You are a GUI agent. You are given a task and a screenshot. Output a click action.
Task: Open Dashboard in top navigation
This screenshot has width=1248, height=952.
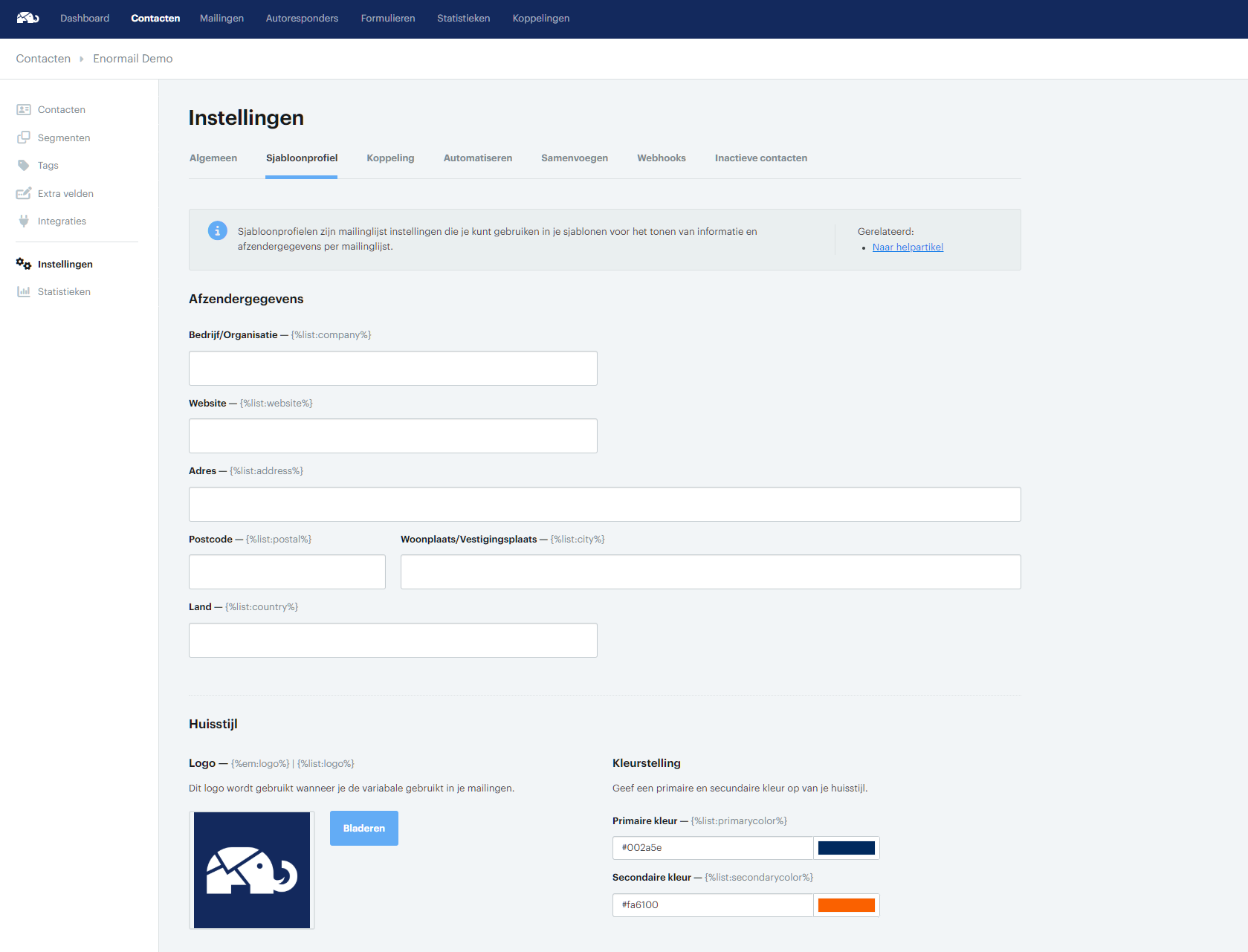[x=85, y=18]
